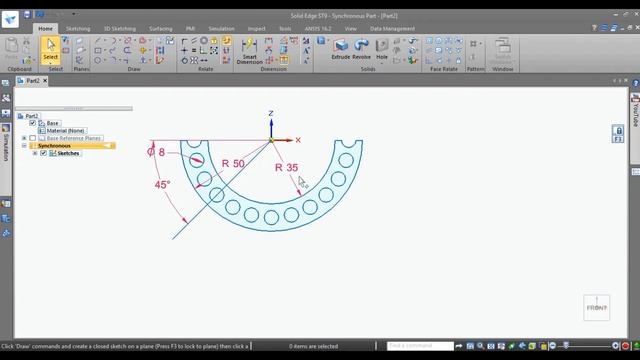The height and width of the screenshot is (360, 640).
Task: Open the Circle tool dropdown arrow
Action: coord(104,60)
